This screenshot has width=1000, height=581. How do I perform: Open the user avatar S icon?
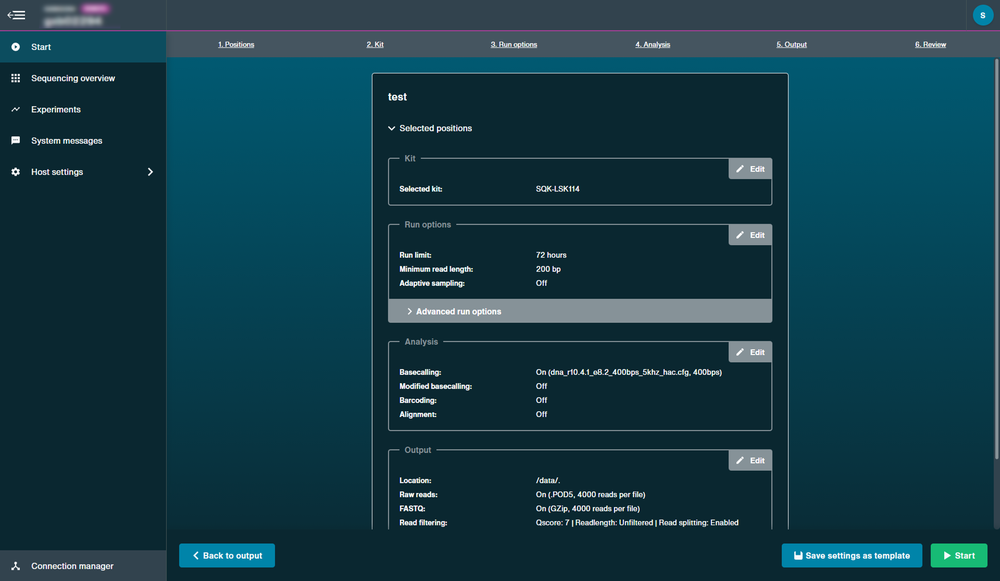pos(982,15)
